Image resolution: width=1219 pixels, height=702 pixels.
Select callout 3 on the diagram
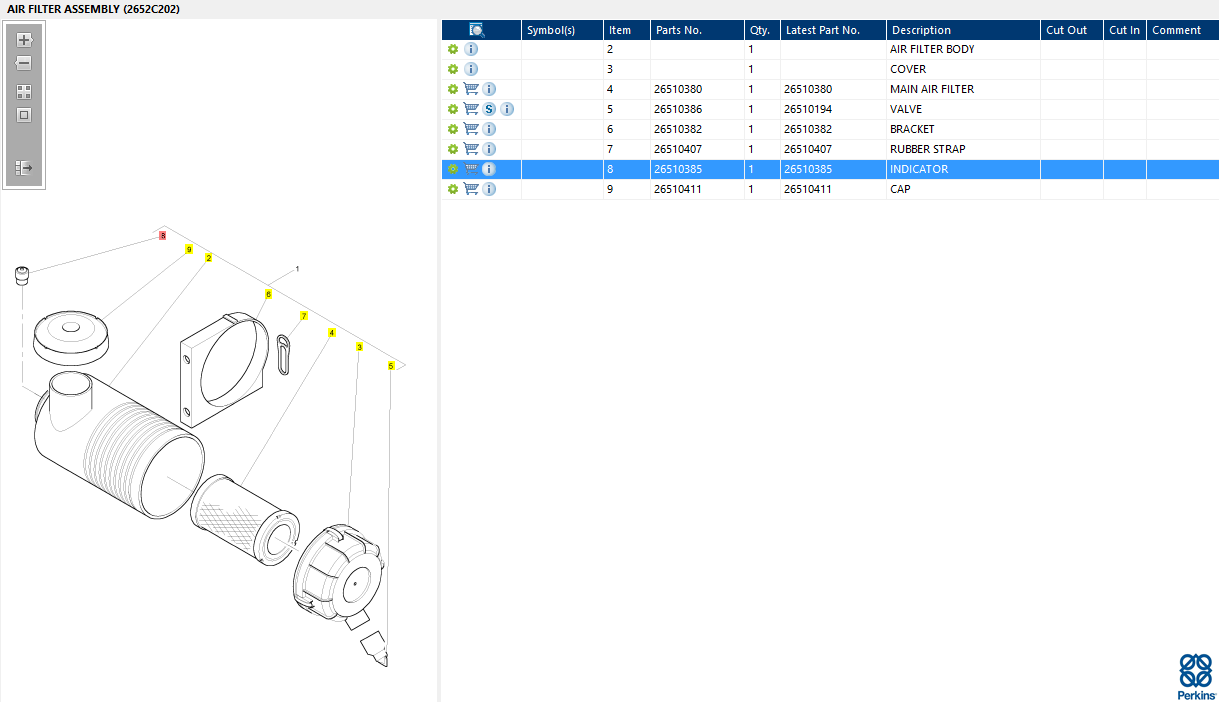coord(359,347)
